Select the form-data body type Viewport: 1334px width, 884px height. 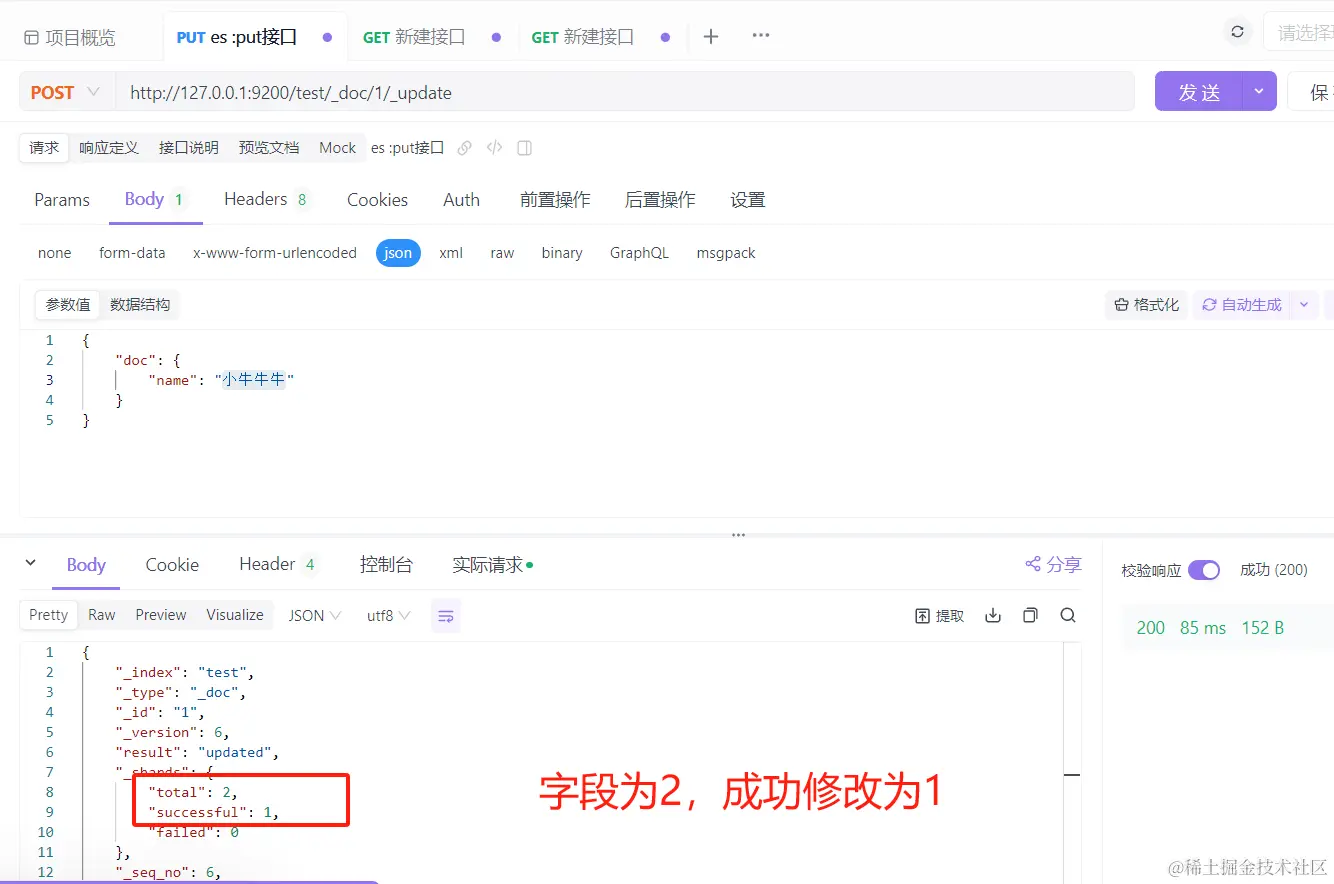(132, 253)
